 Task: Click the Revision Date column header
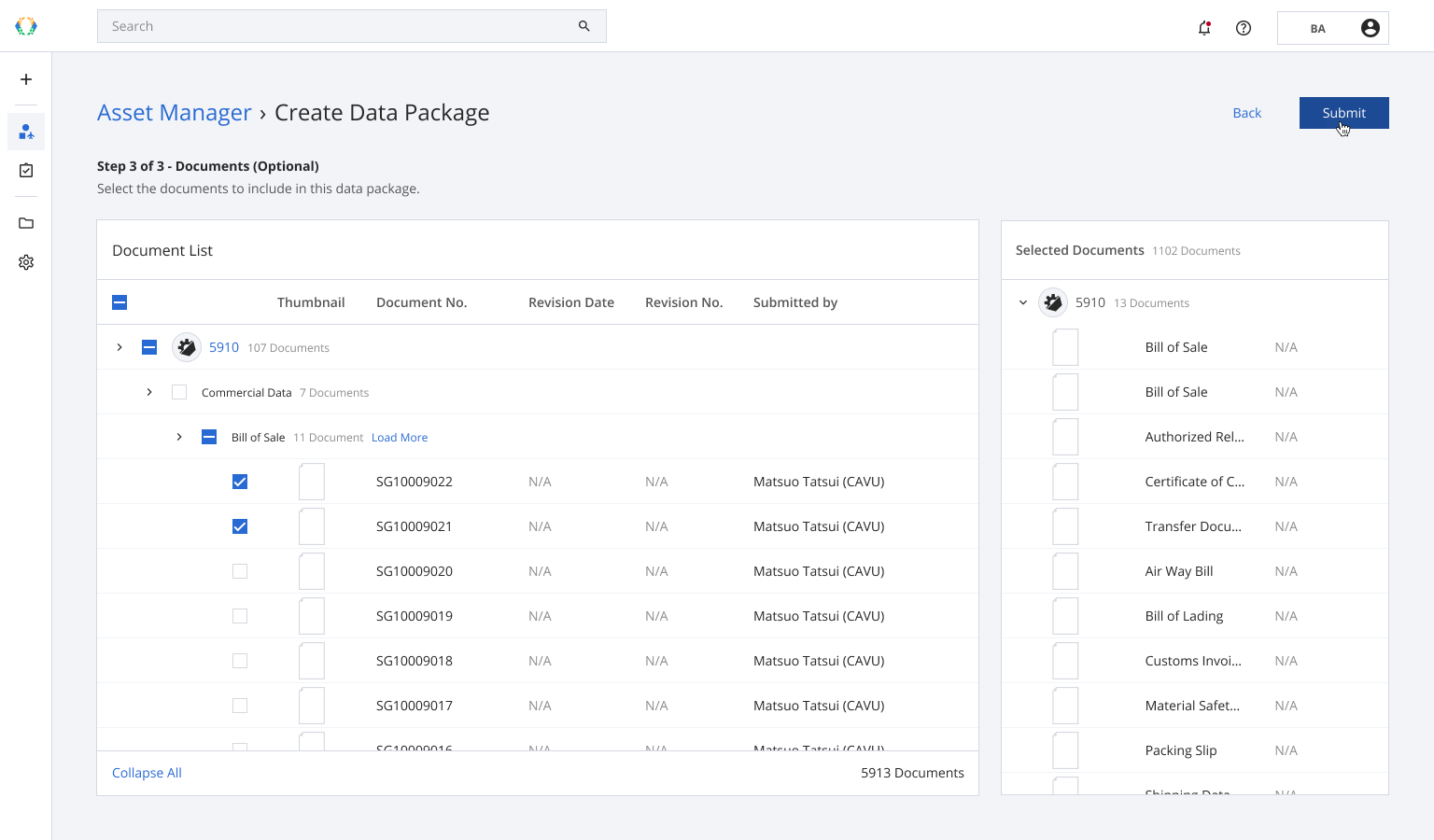click(x=571, y=302)
